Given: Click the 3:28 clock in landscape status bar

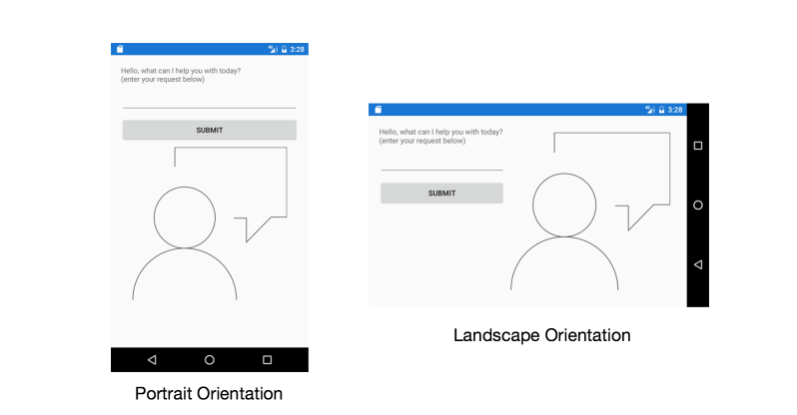Looking at the screenshot, I should click(675, 109).
